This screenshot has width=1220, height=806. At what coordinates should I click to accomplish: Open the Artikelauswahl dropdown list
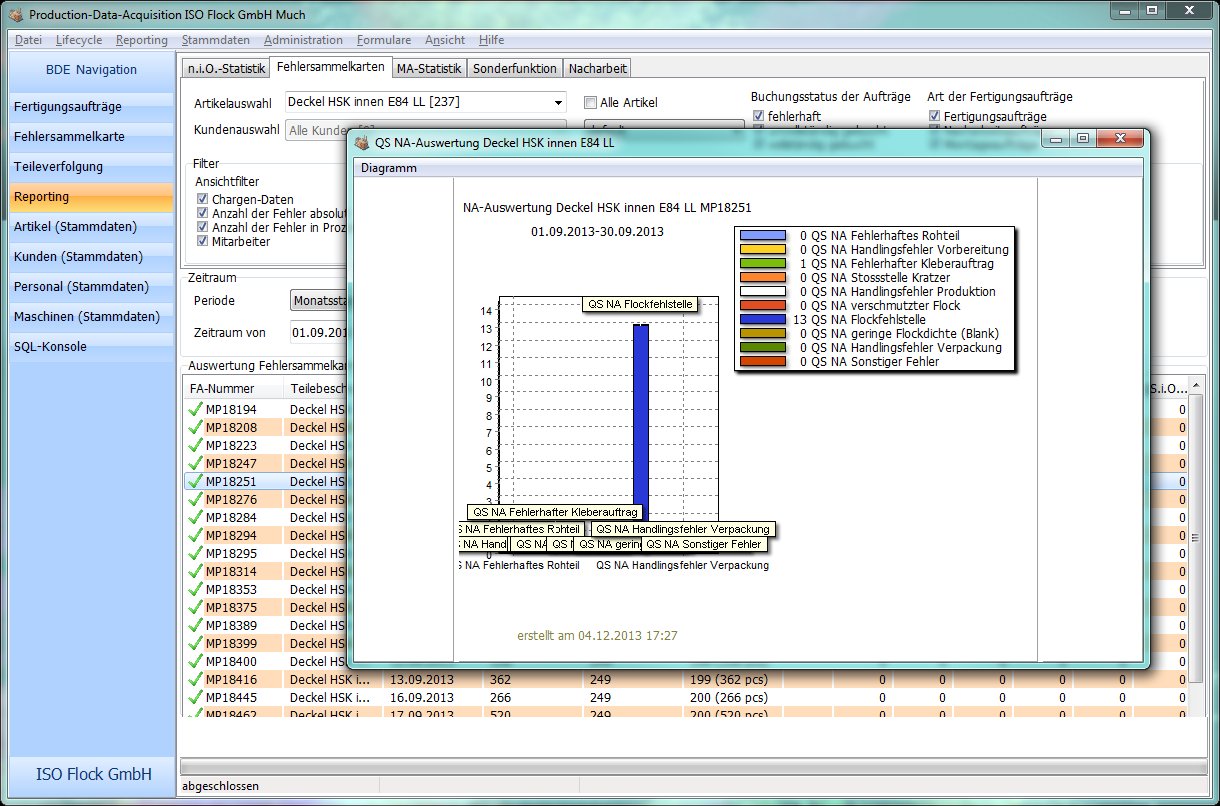557,102
